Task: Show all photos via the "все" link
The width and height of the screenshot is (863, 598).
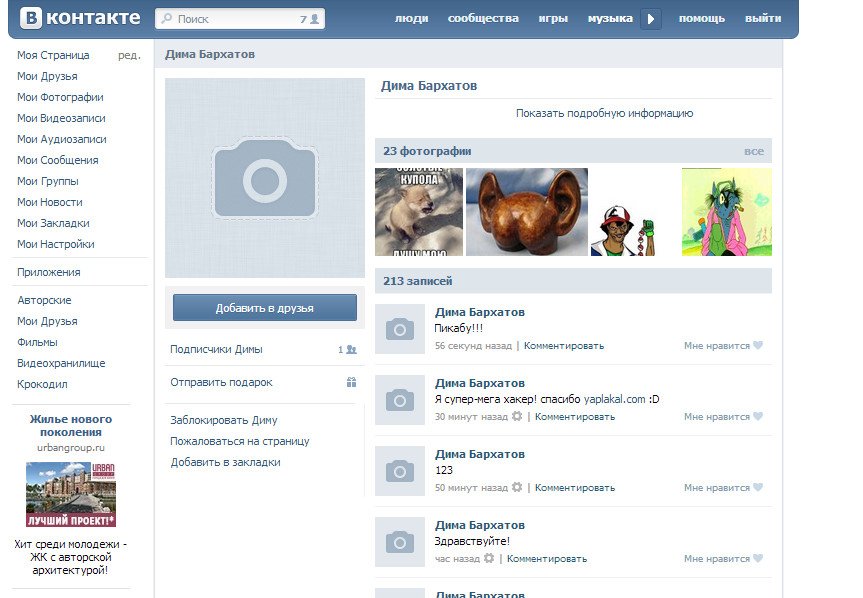Action: coord(753,151)
